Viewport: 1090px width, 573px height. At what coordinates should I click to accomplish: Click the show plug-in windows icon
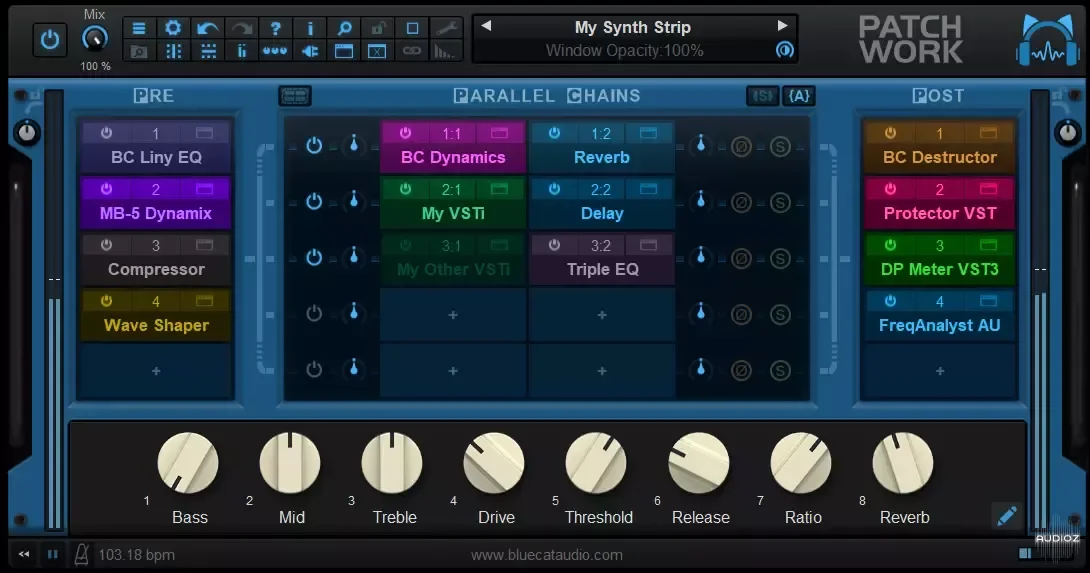pyautogui.click(x=344, y=51)
